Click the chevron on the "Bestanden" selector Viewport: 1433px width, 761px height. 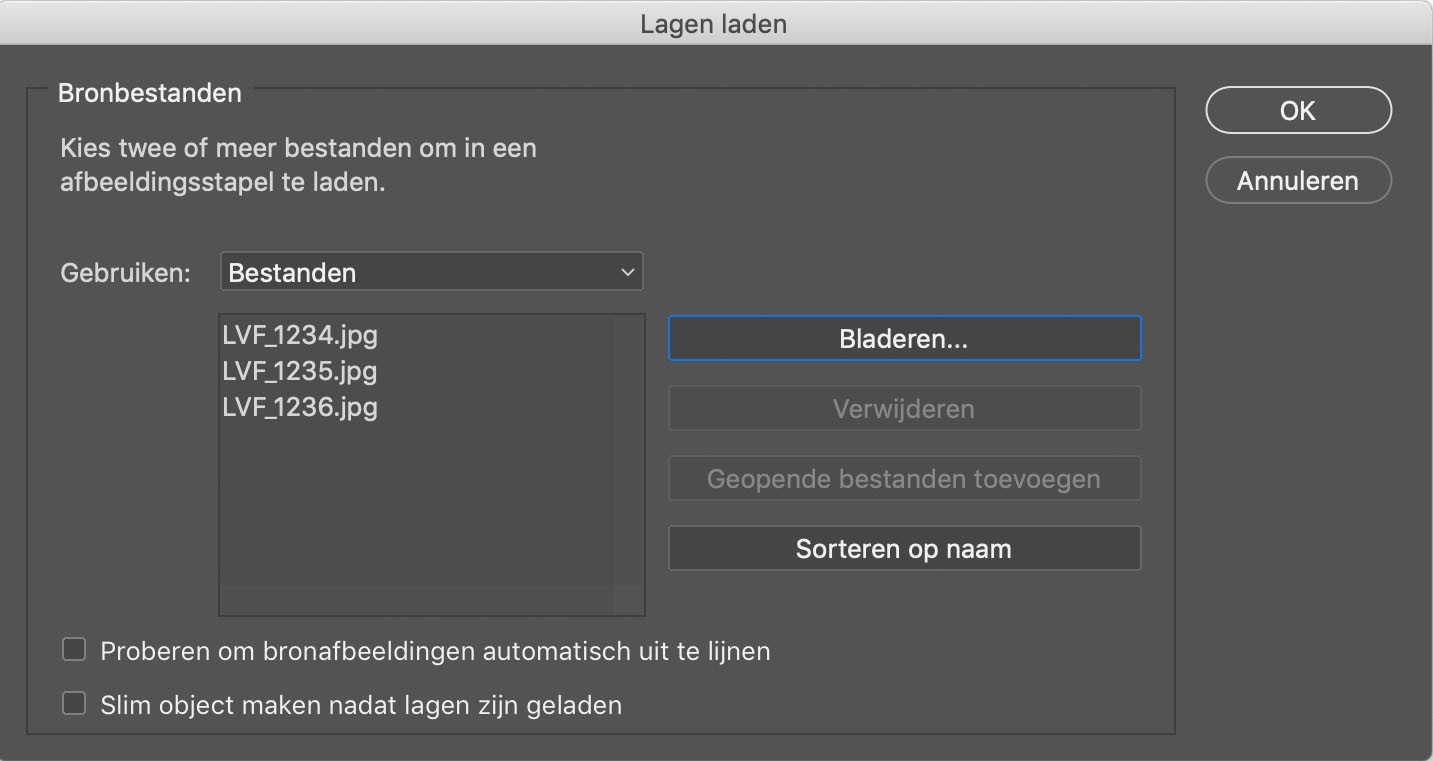tap(628, 271)
